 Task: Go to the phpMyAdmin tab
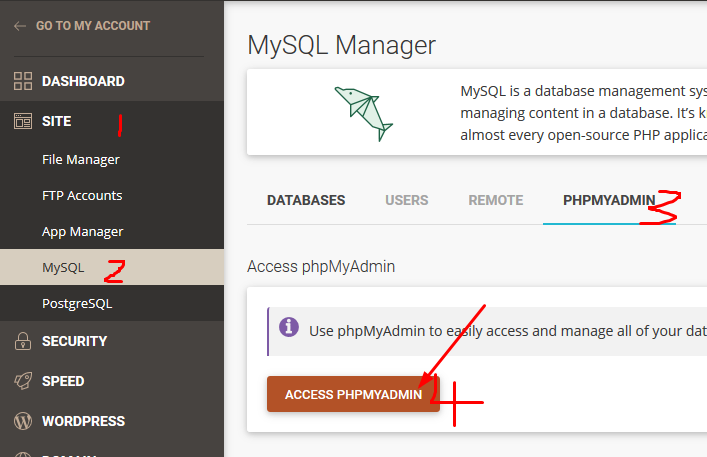(609, 200)
